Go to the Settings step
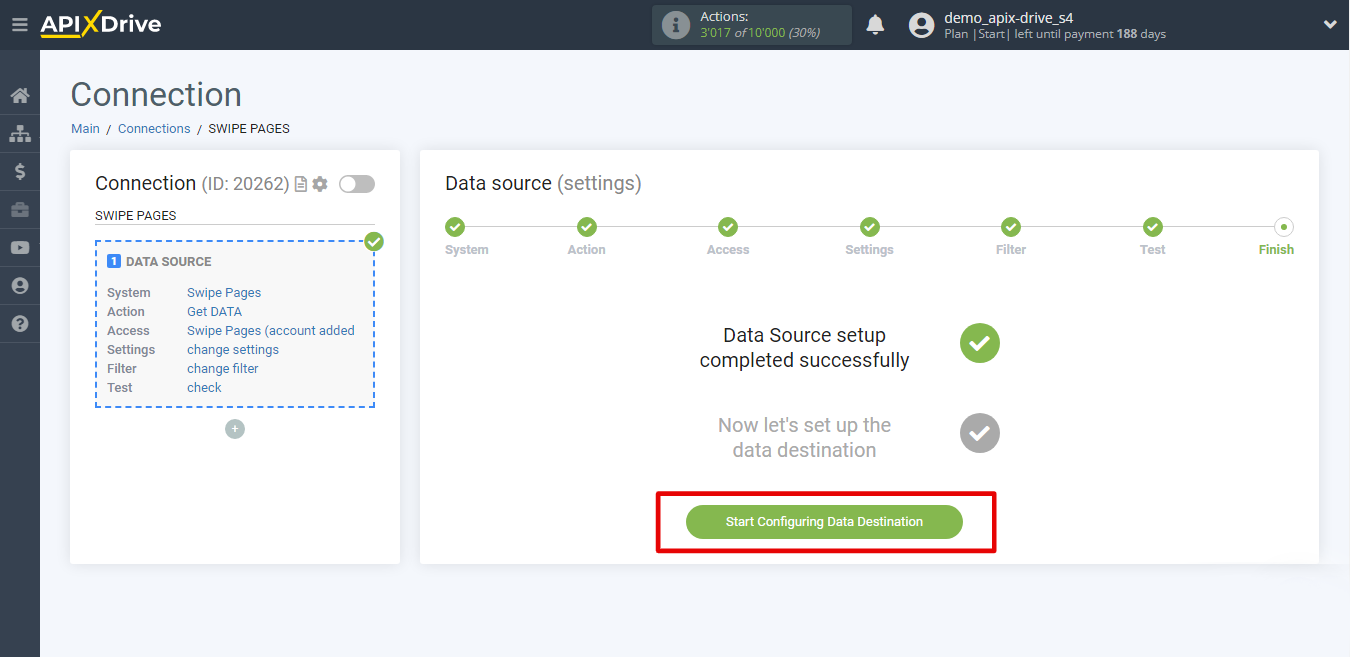 coord(869,237)
